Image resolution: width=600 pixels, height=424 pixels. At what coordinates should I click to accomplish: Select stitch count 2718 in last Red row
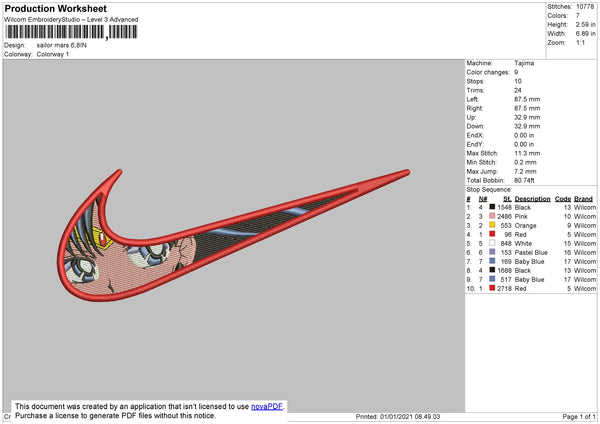pyautogui.click(x=504, y=289)
